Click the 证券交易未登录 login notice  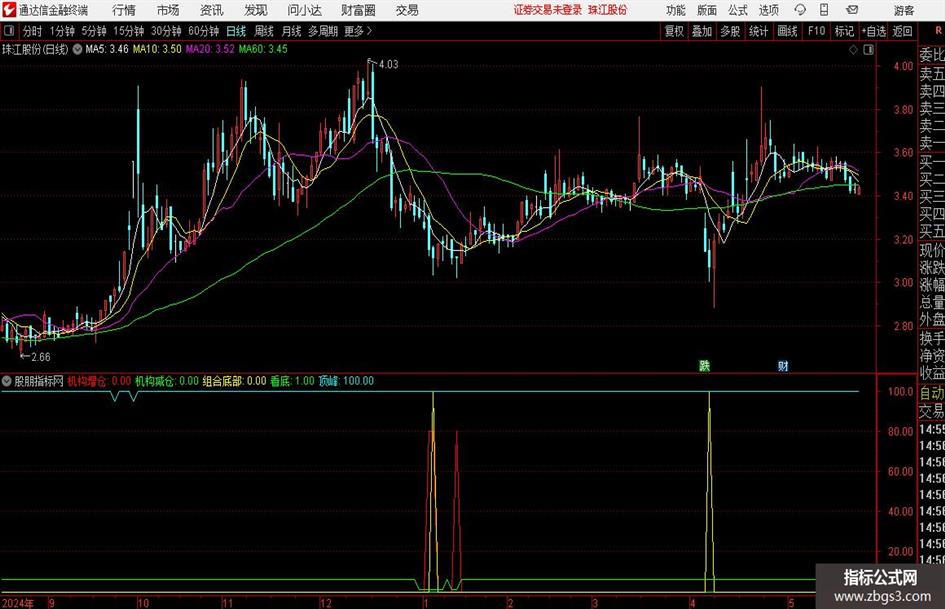tap(548, 10)
